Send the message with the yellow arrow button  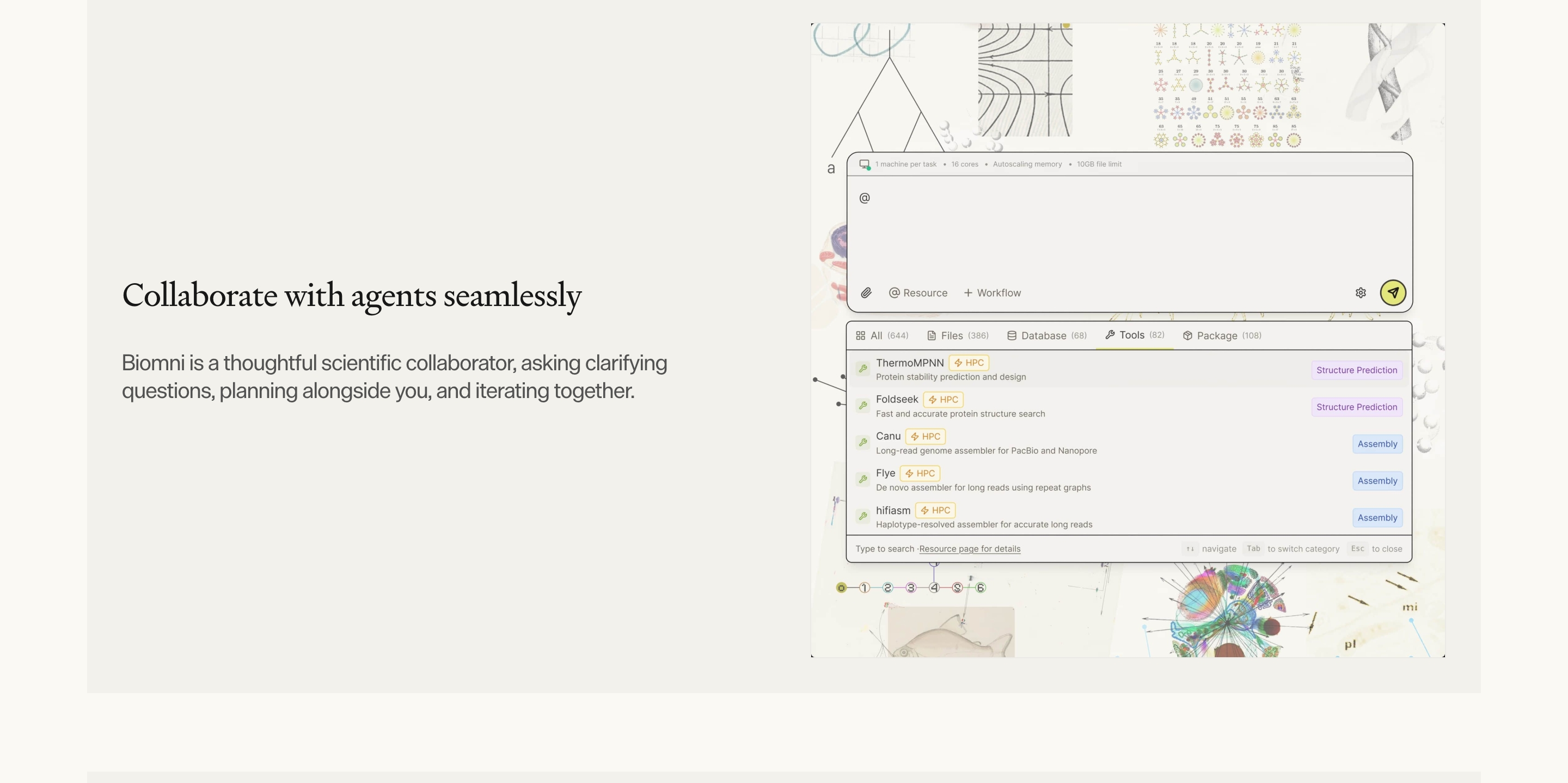1393,292
